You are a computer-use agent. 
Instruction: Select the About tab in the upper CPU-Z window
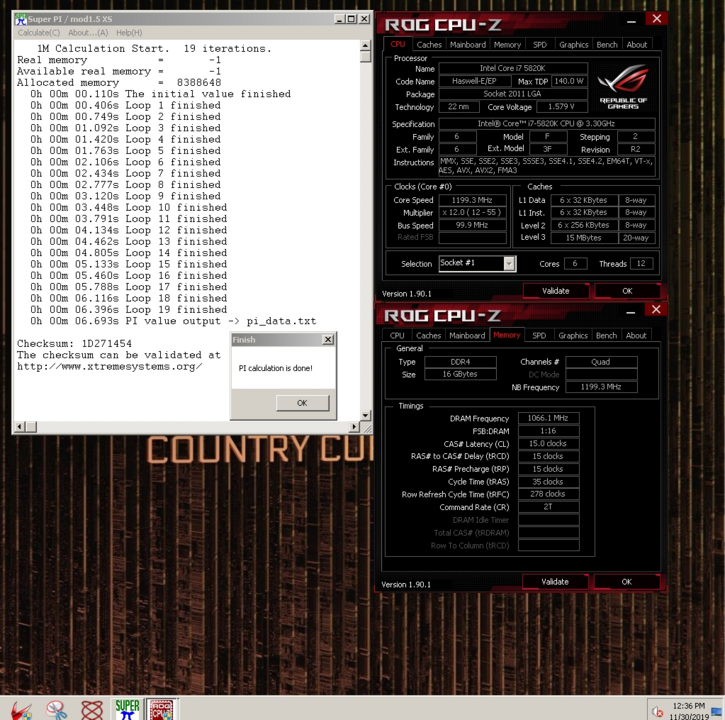click(x=637, y=45)
